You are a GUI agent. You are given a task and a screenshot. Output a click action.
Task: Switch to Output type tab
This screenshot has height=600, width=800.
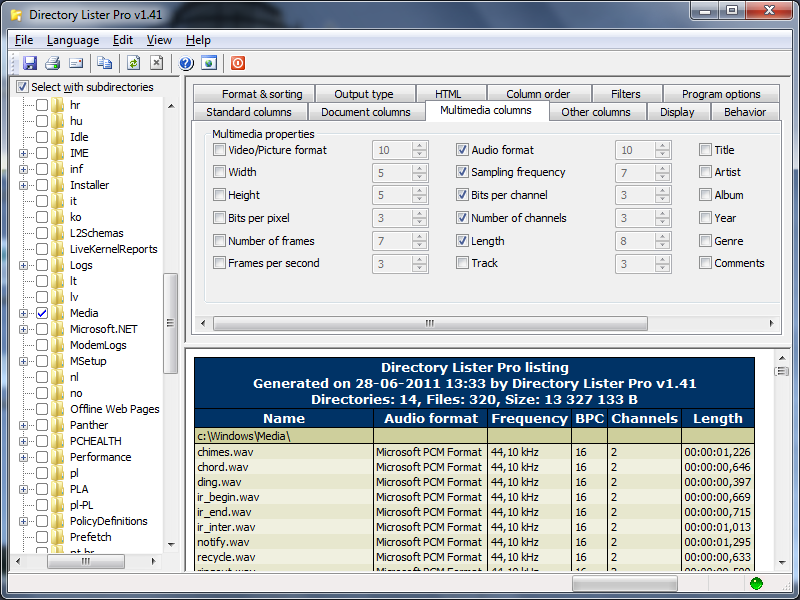364,94
